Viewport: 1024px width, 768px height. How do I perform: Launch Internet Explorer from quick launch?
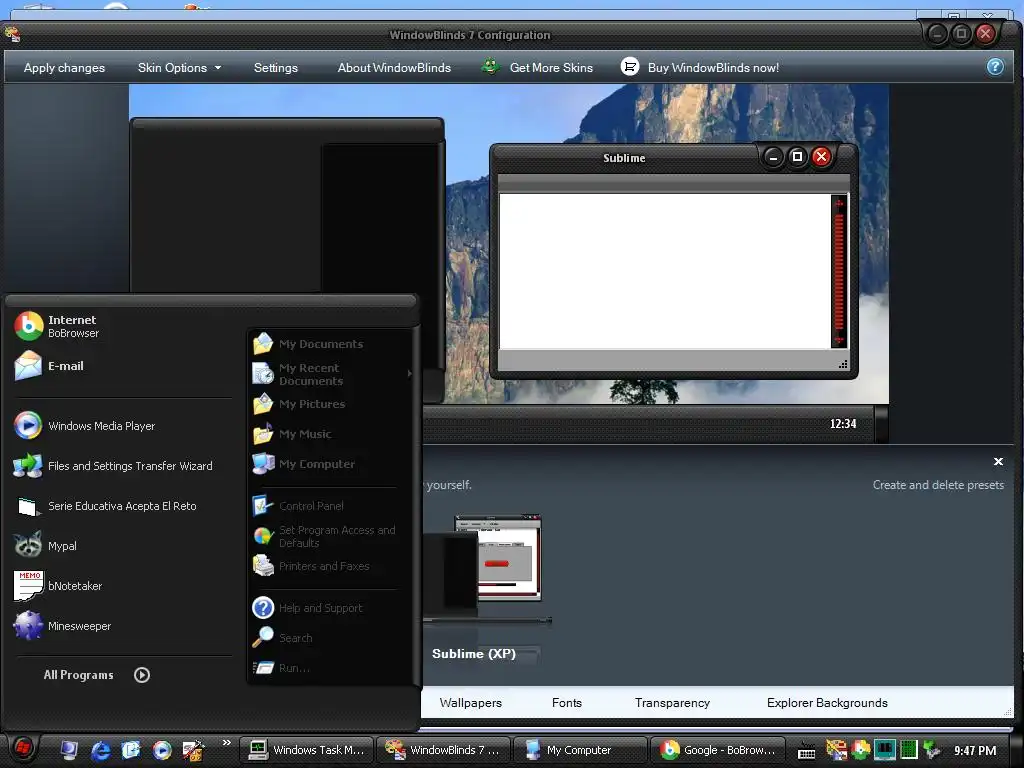point(100,750)
